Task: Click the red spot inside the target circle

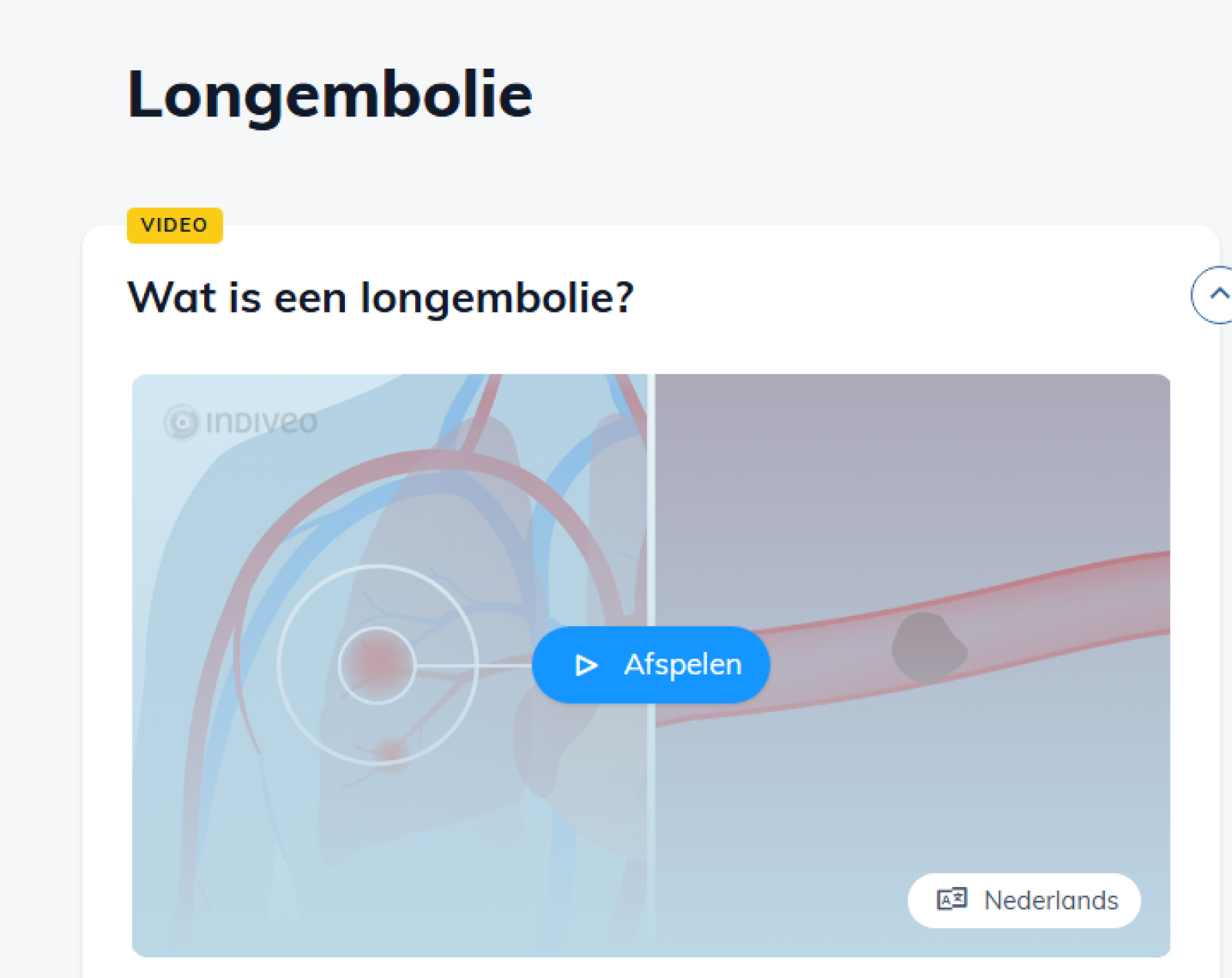Action: 377,664
